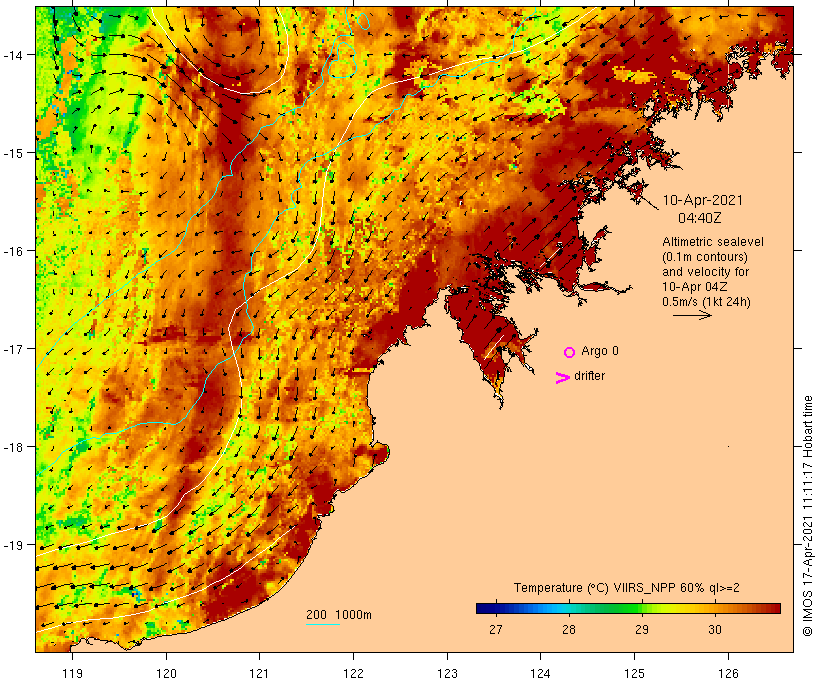Screen dimensions: 820x680
Task: Click the 'Altimetric sealevel' text line
Action: [x=712, y=242]
